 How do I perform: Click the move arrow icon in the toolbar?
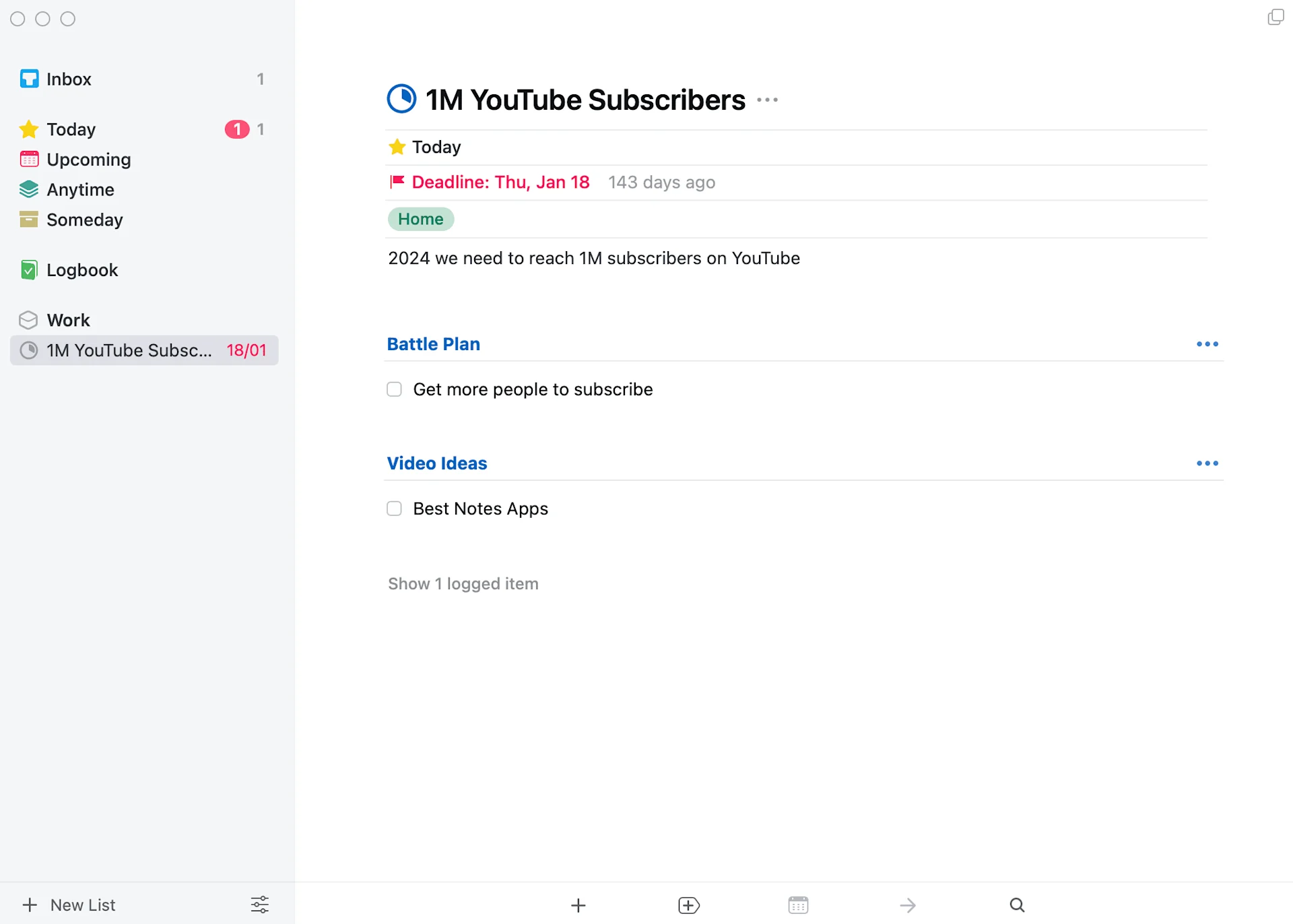pyautogui.click(x=907, y=905)
